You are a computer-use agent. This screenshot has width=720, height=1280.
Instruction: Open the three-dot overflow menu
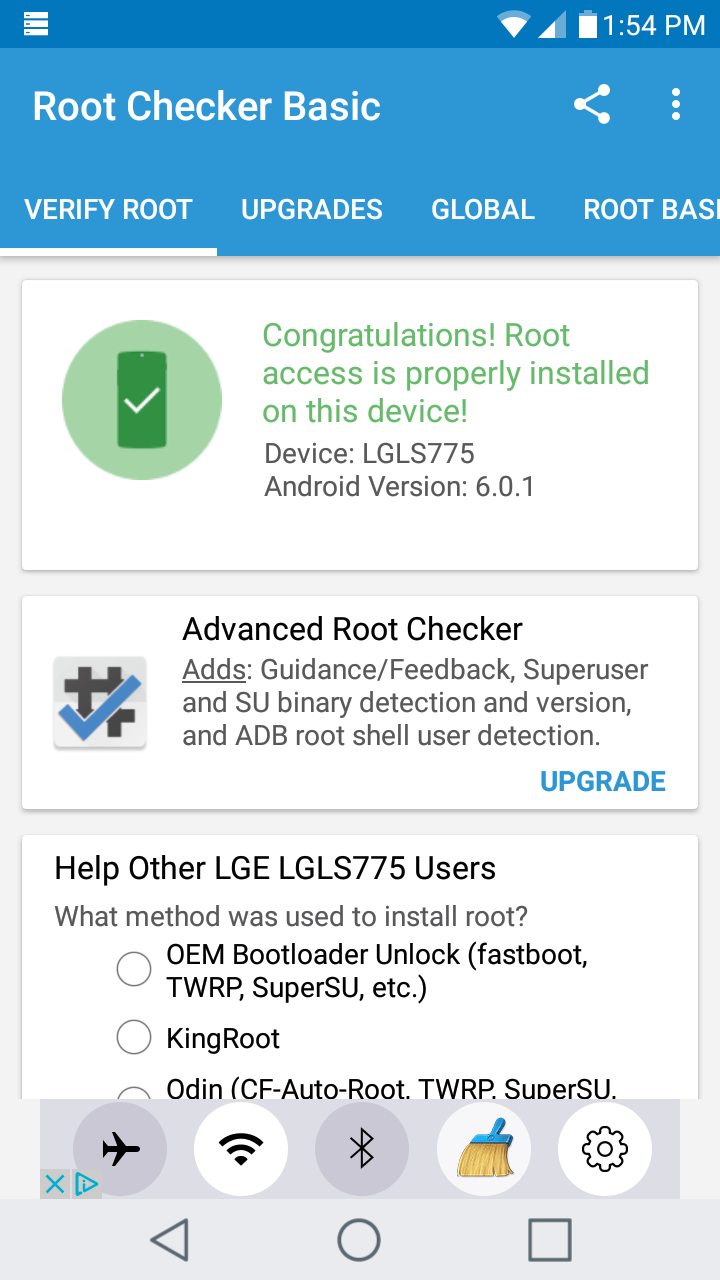(677, 105)
